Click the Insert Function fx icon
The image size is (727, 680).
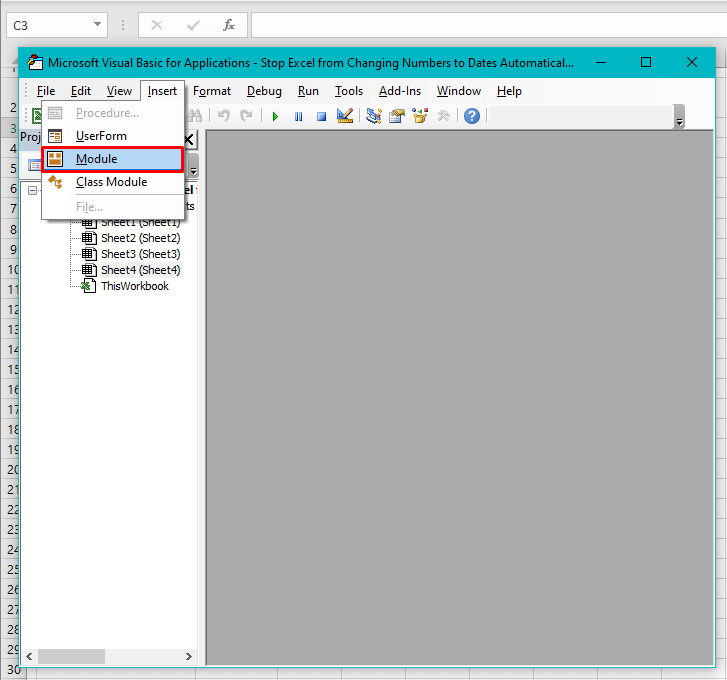click(229, 25)
